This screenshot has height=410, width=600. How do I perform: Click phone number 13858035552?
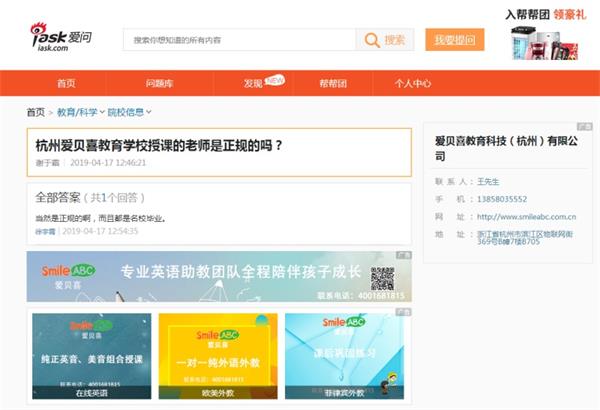502,199
